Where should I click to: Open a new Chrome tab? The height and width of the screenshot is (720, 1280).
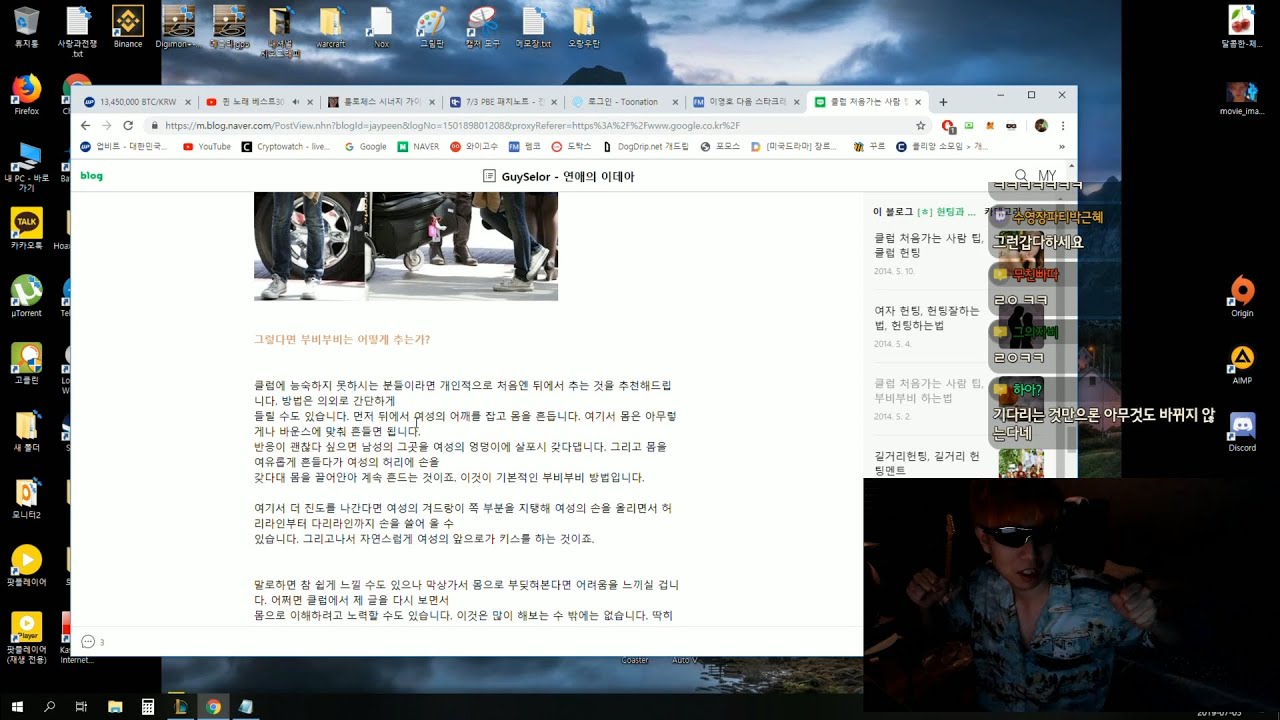tap(943, 102)
